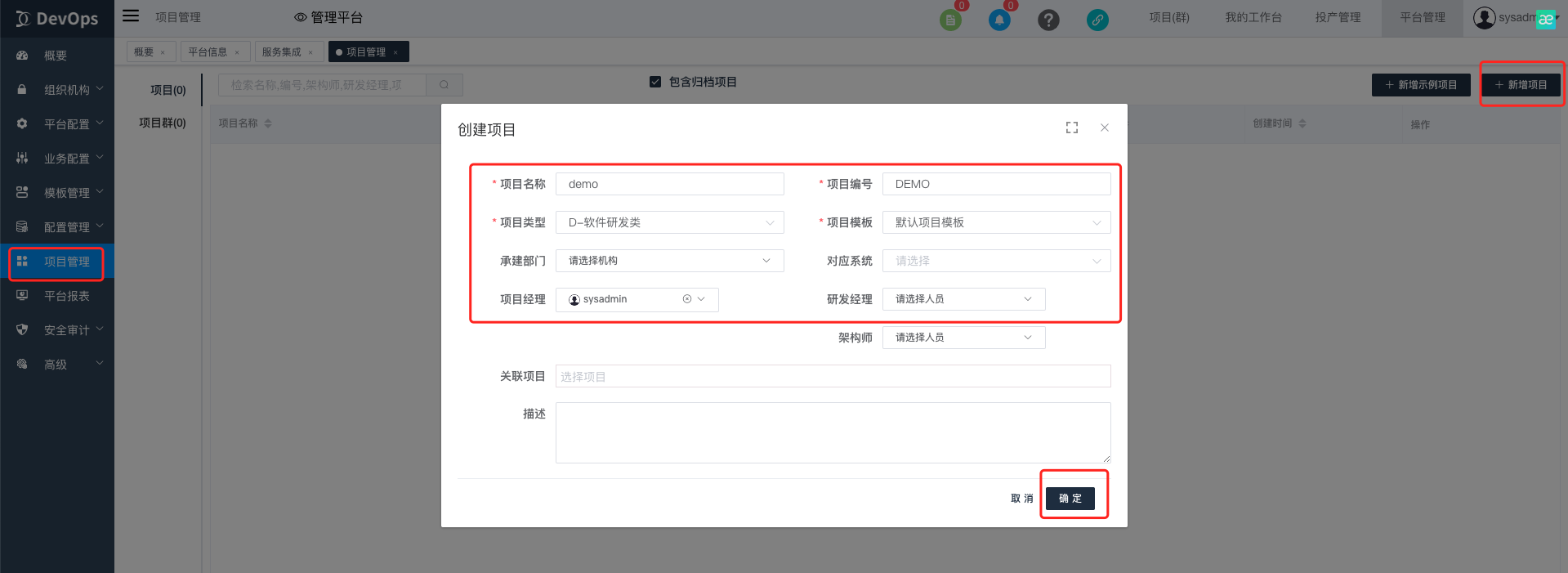The image size is (1568, 573).
Task: Open the notification bell icon
Action: (998, 20)
